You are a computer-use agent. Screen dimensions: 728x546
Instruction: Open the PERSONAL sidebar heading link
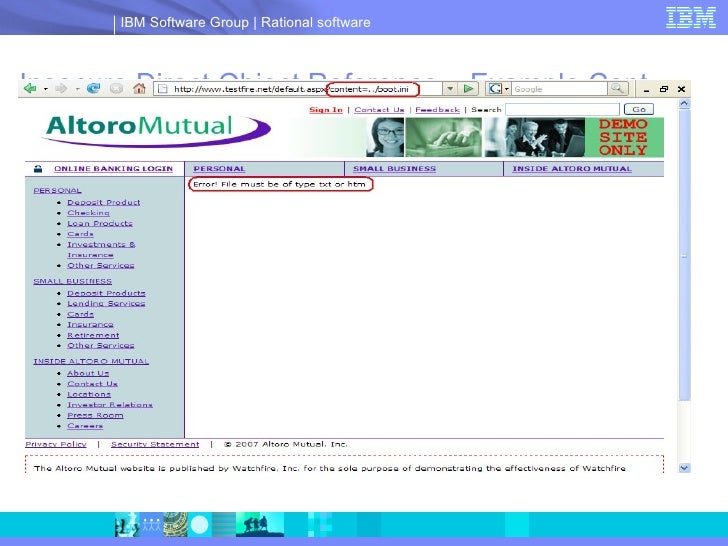click(x=58, y=190)
